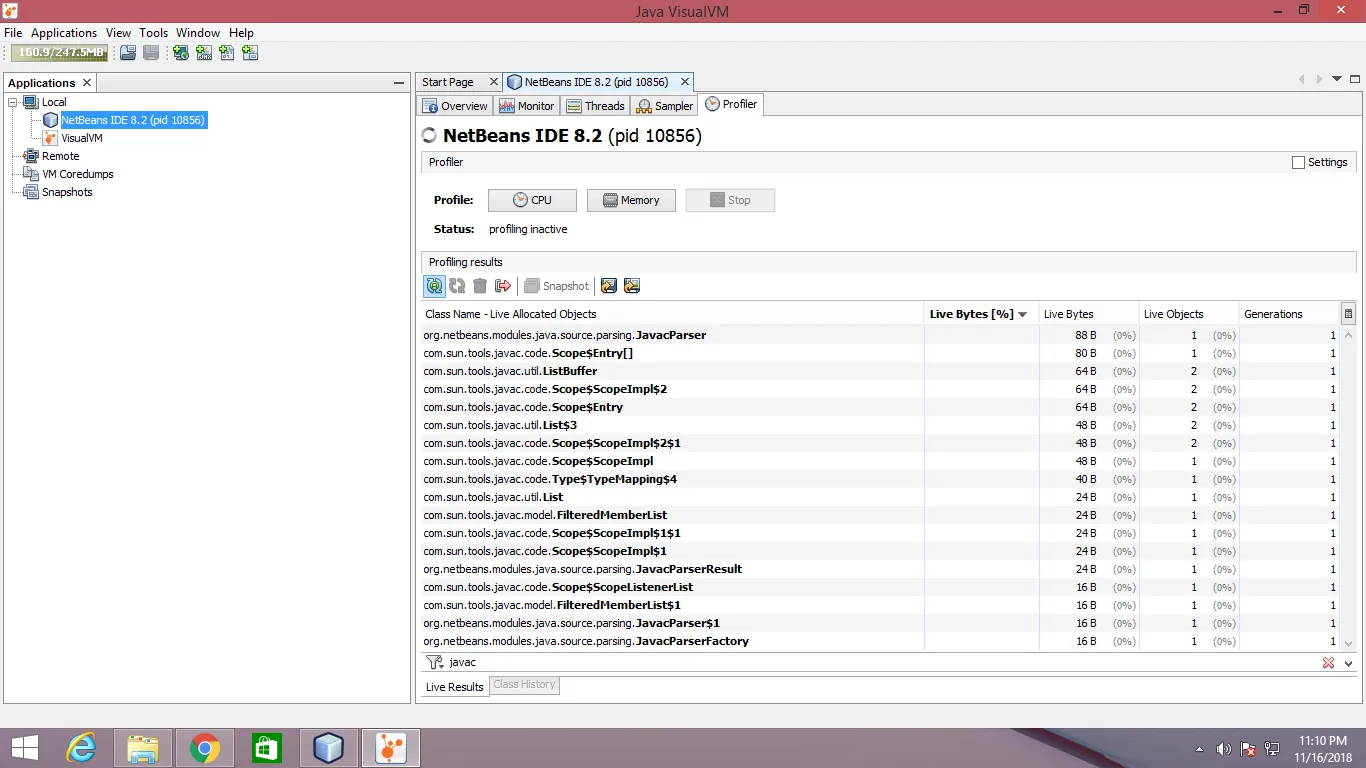The image size is (1366, 768).
Task: Select NetBeans IDE 8.2 in Applications tree
Action: click(133, 120)
